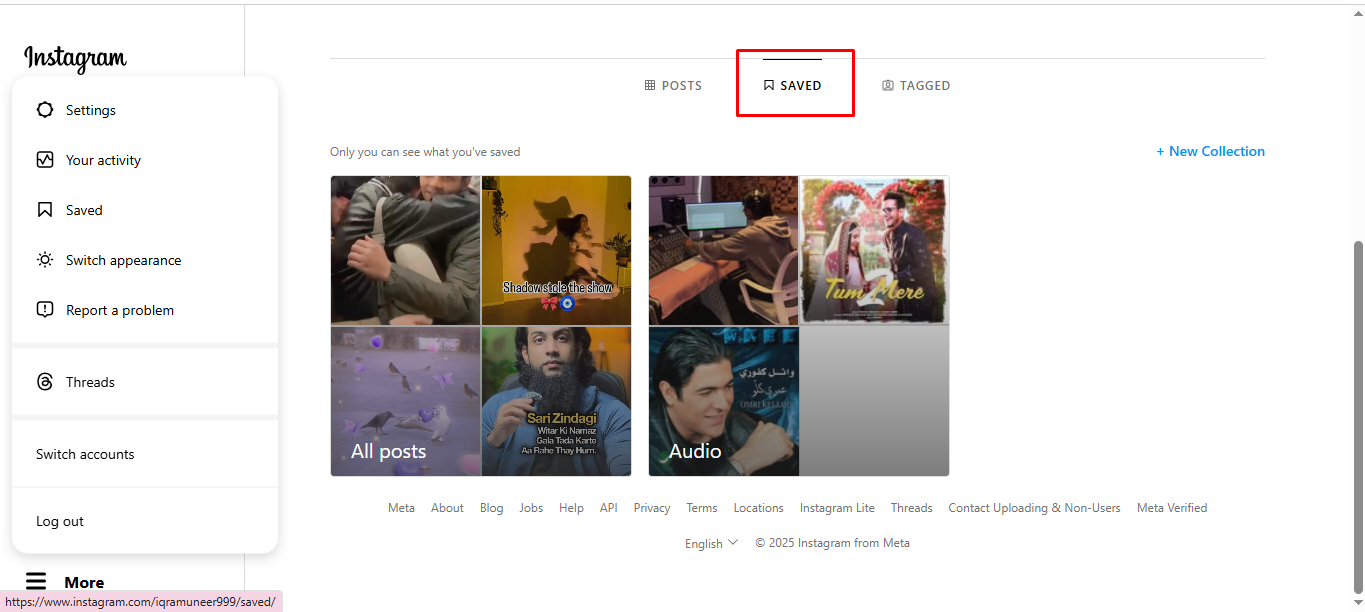Click the Threads logo icon
The width and height of the screenshot is (1365, 612).
click(x=45, y=382)
